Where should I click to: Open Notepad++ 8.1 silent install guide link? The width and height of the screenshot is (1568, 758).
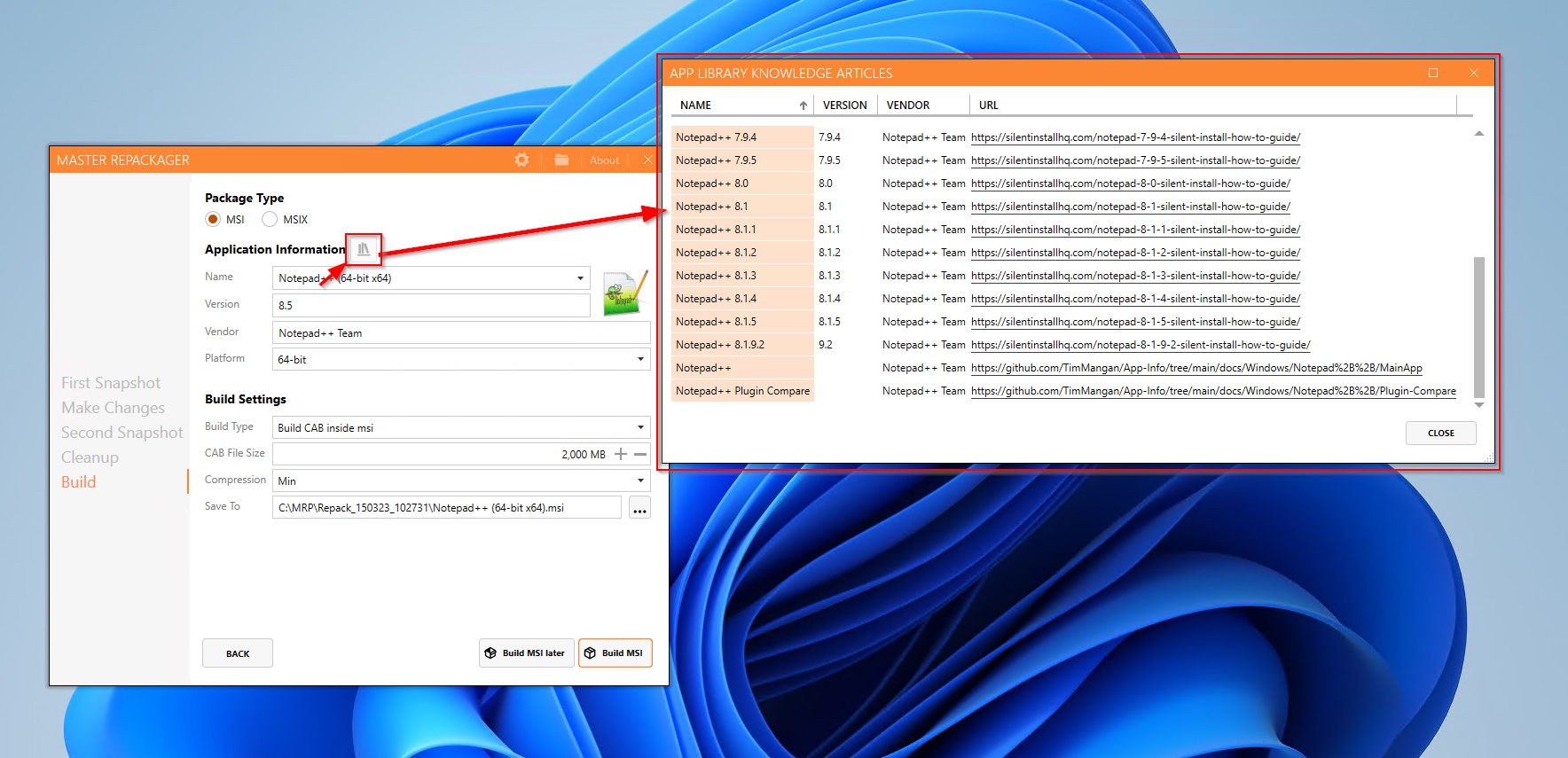pyautogui.click(x=1131, y=207)
